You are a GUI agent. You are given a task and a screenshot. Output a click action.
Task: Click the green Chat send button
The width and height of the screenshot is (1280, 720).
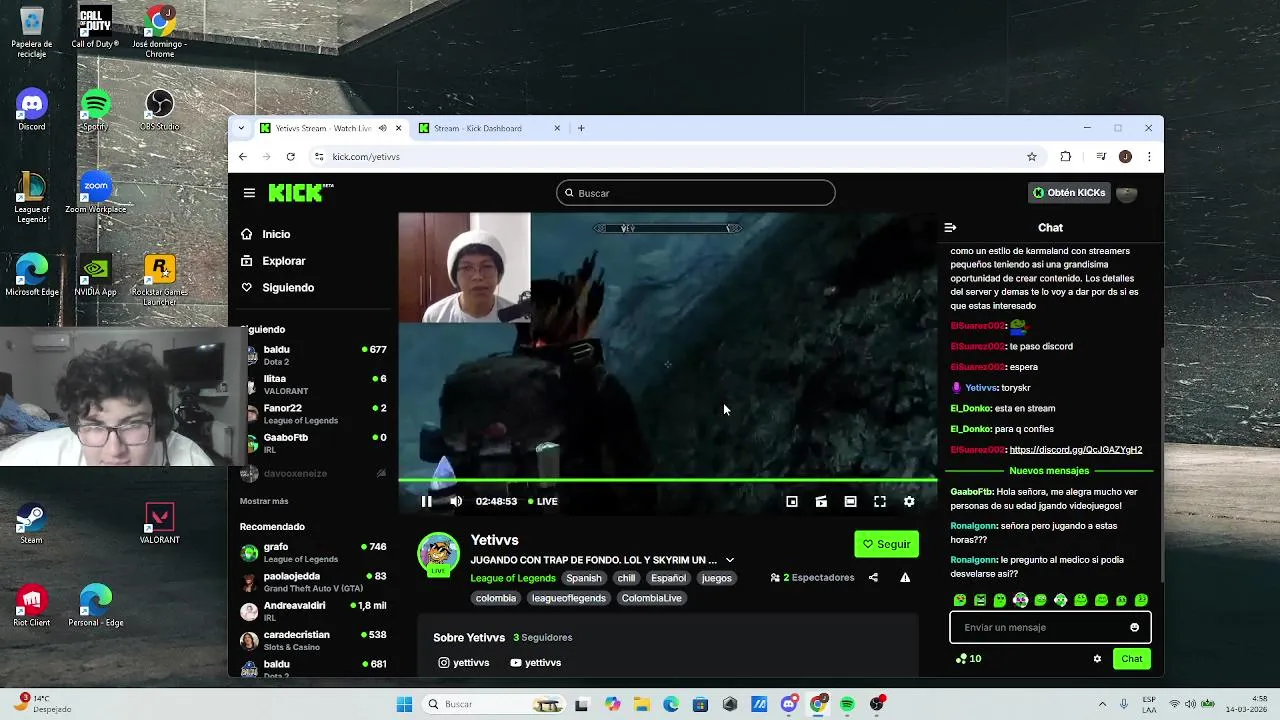pyautogui.click(x=1132, y=659)
